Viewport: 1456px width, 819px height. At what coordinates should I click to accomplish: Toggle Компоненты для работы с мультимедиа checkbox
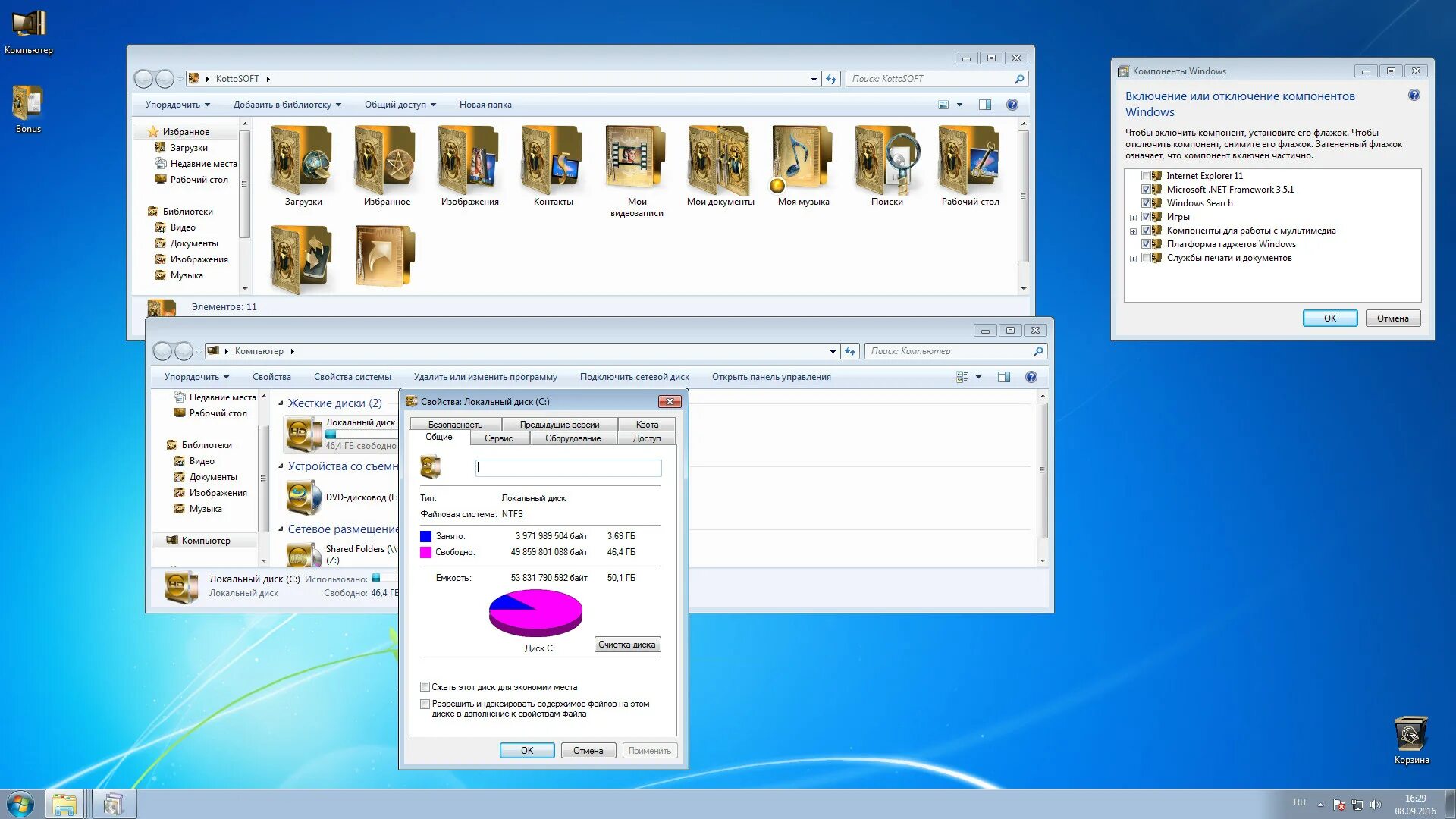pos(1146,231)
